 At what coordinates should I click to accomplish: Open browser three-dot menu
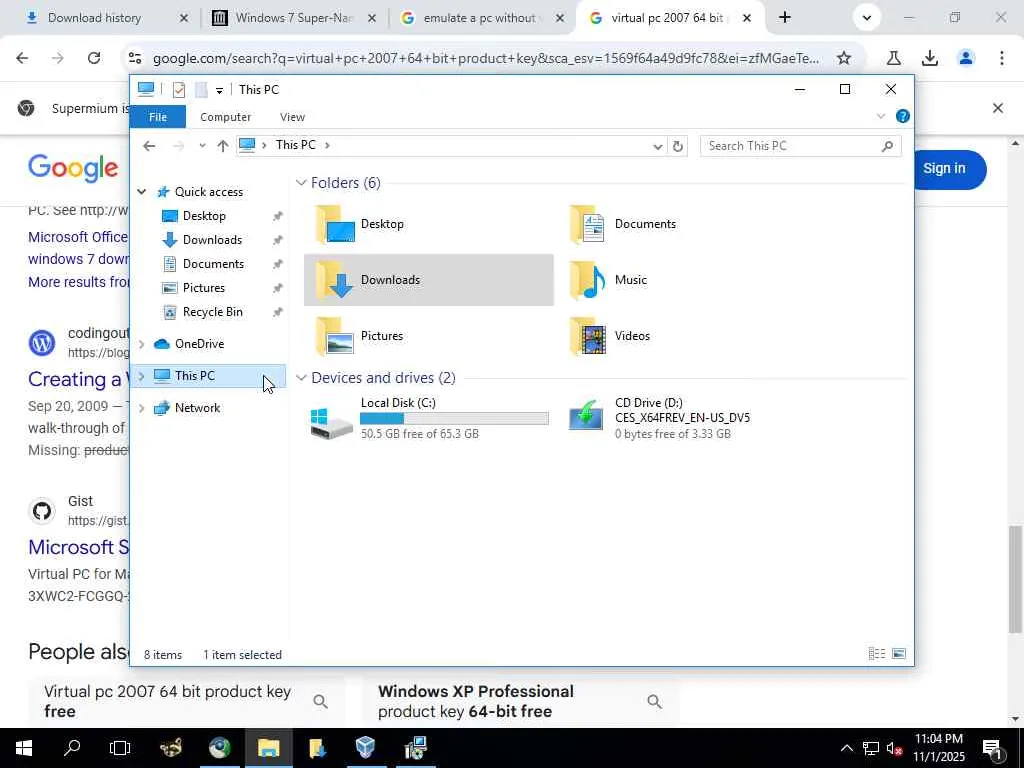pyautogui.click(x=1001, y=58)
